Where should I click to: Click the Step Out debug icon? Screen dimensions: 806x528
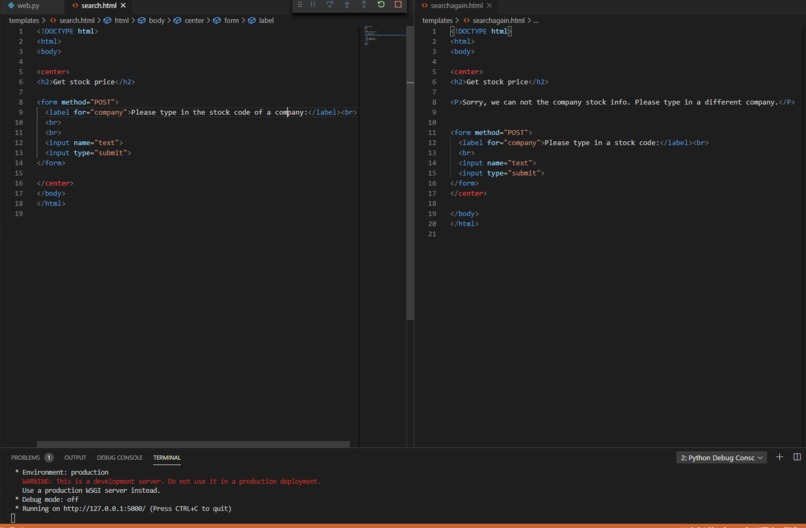tap(364, 5)
